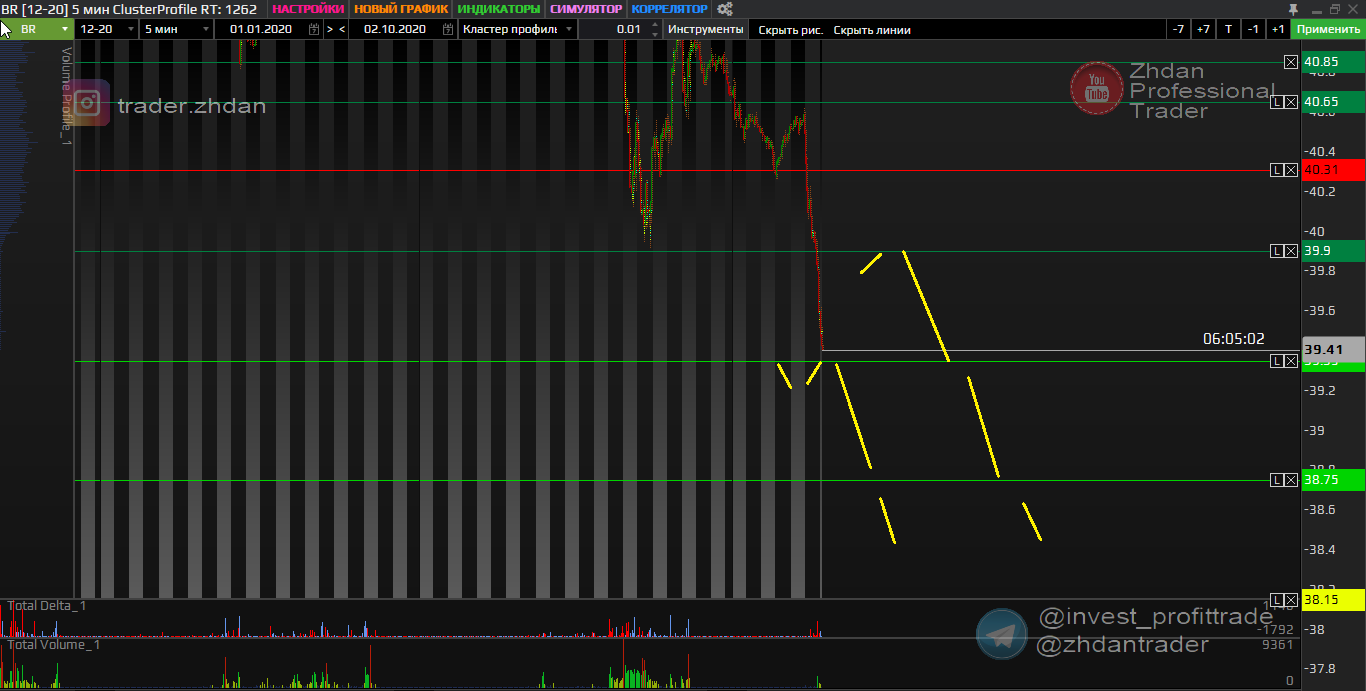The width and height of the screenshot is (1366, 691).
Task: Delete the 40.85 level line
Action: tap(1291, 62)
